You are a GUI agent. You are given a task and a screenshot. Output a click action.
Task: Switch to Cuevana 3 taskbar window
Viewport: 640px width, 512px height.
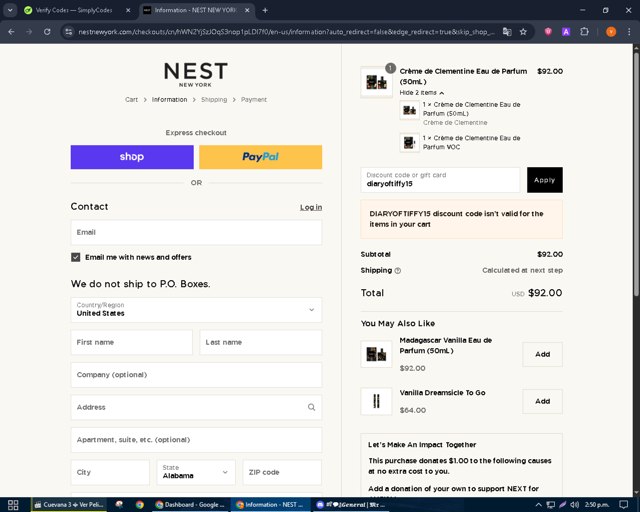(x=69, y=505)
